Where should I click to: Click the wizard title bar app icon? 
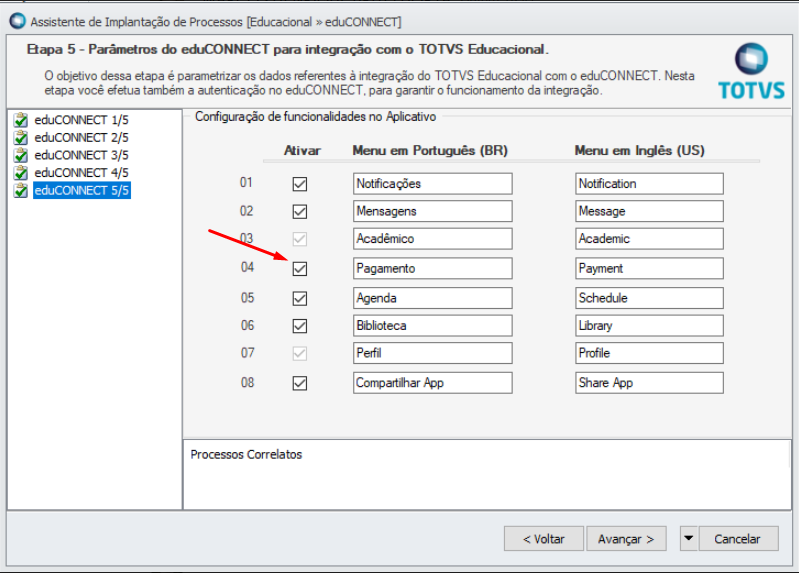pos(17,20)
